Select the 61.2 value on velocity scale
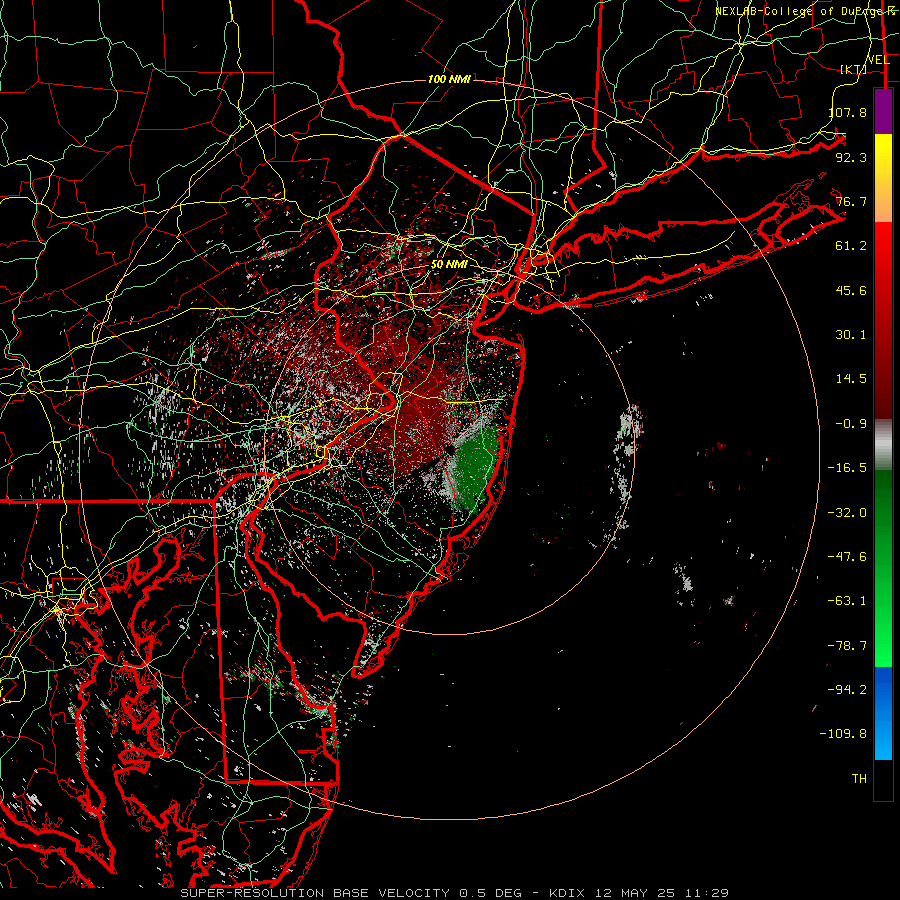Viewport: 900px width, 900px height. pos(851,246)
